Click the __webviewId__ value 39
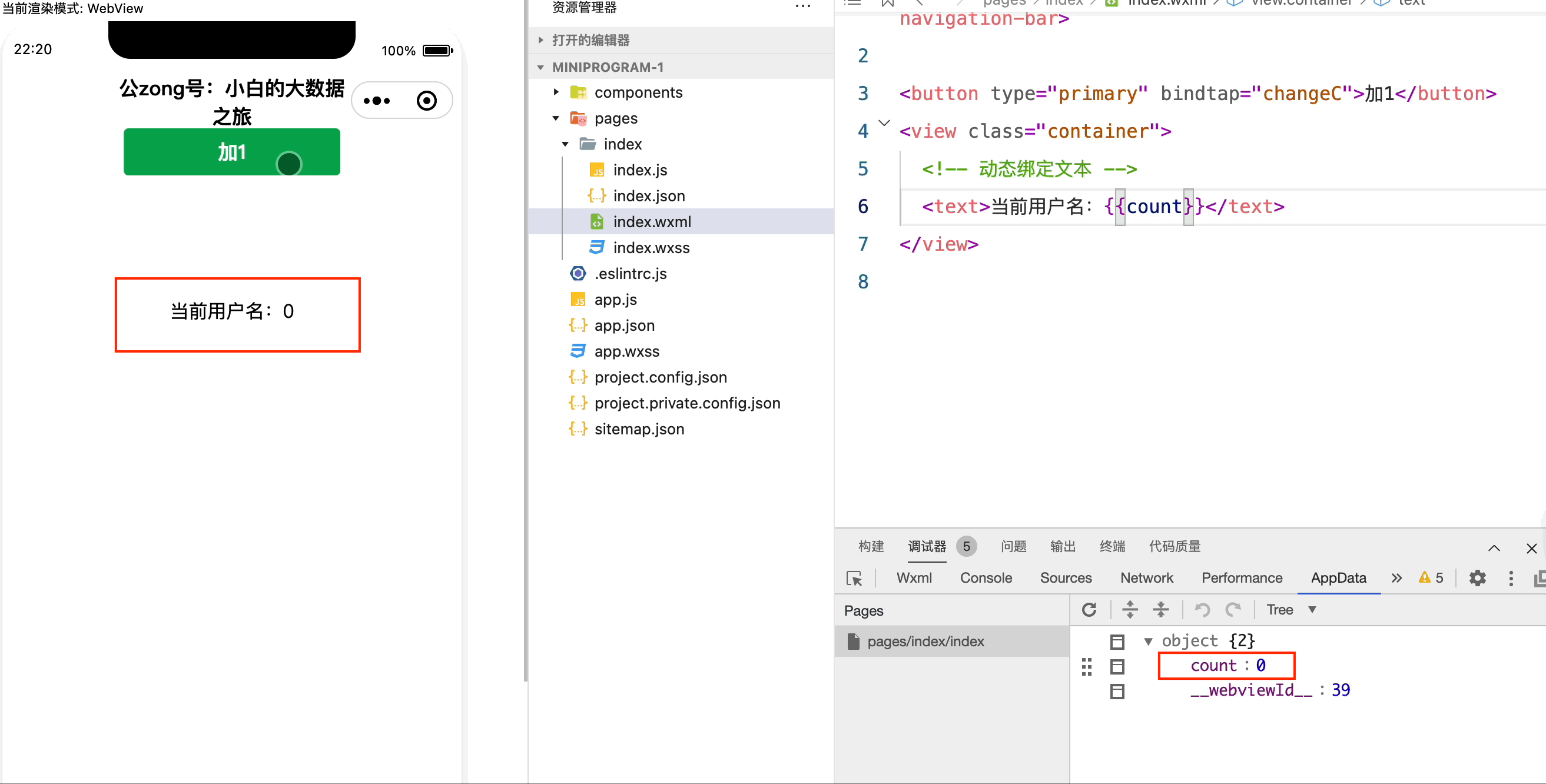 (x=1340, y=690)
